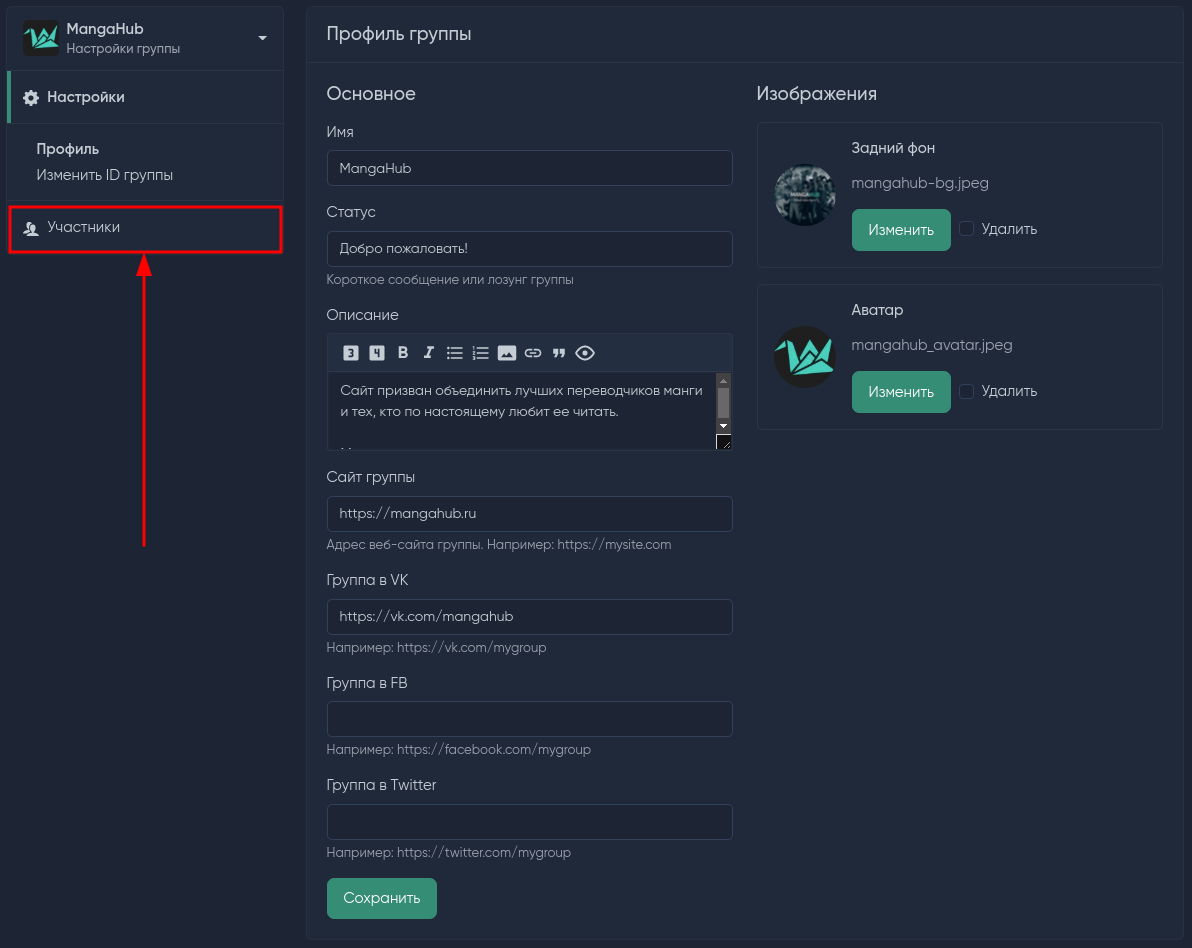Focus the empty Группа в FB field
1192x948 pixels.
[529, 719]
